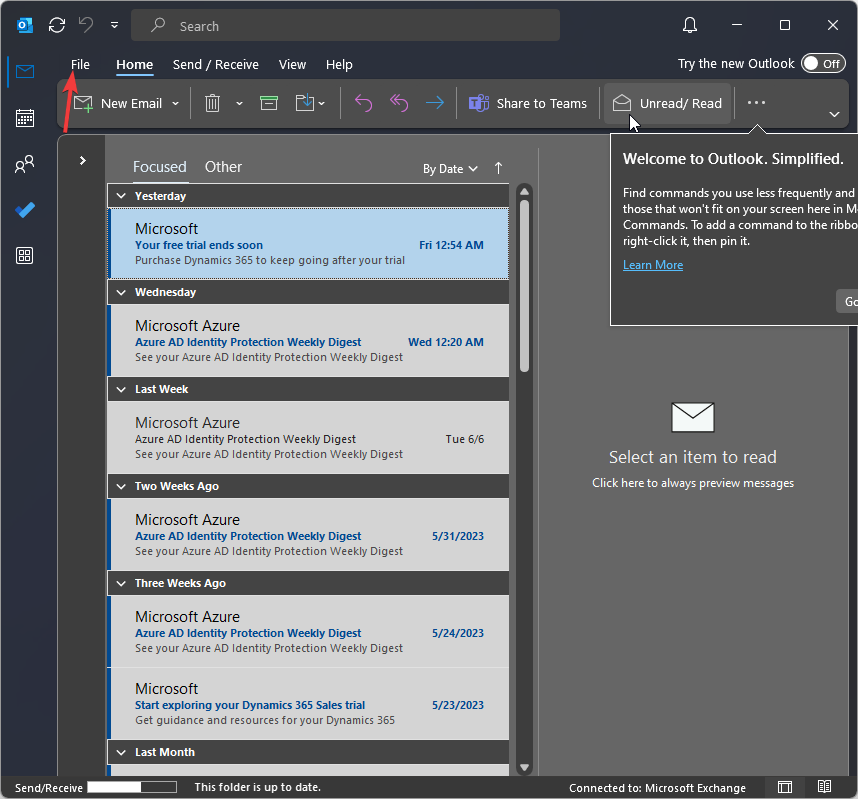Screen dimensions: 858x799
Task: Expand the ribbon display options chevron
Action: tap(834, 114)
